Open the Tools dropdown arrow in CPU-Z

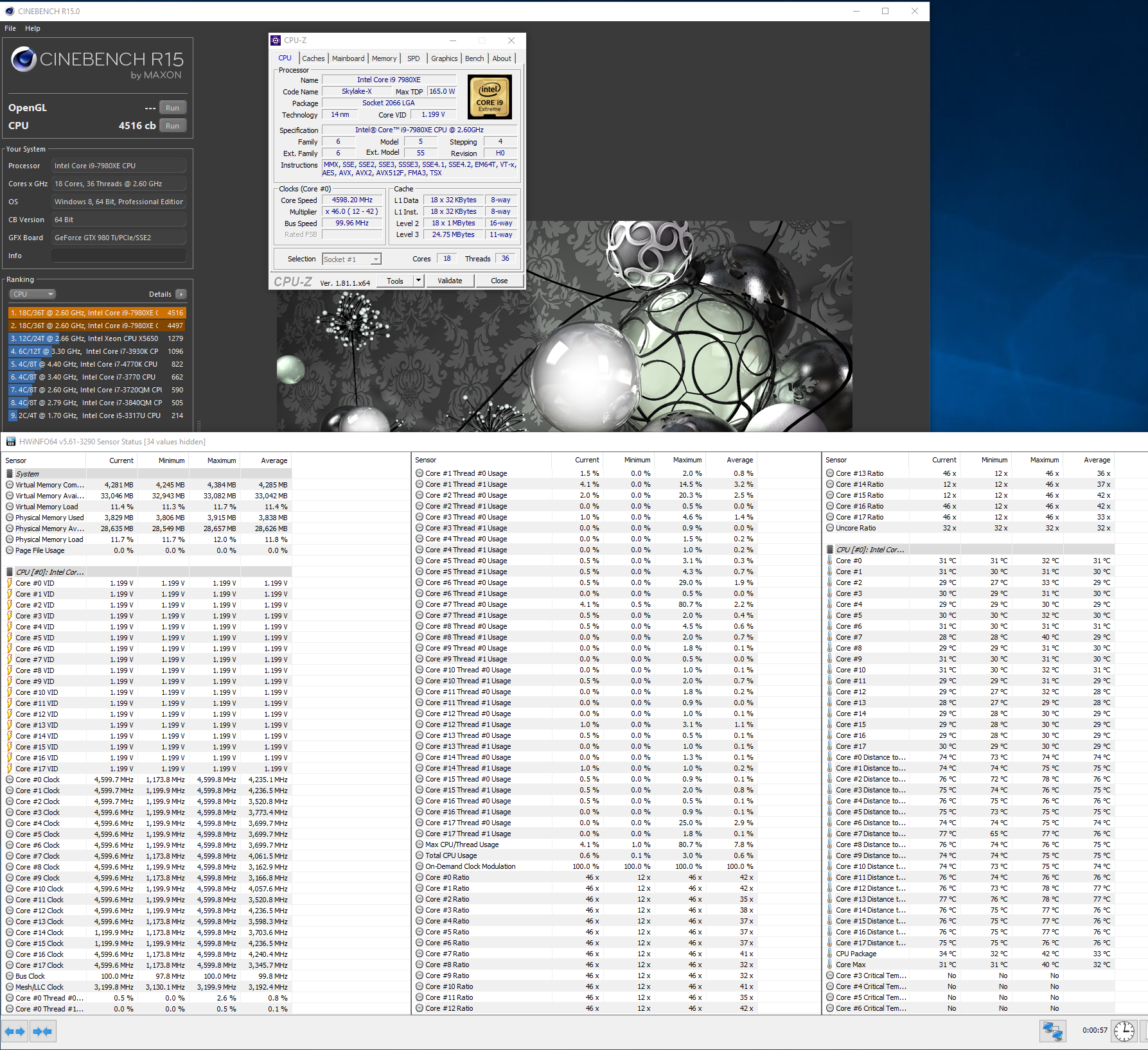[x=418, y=281]
